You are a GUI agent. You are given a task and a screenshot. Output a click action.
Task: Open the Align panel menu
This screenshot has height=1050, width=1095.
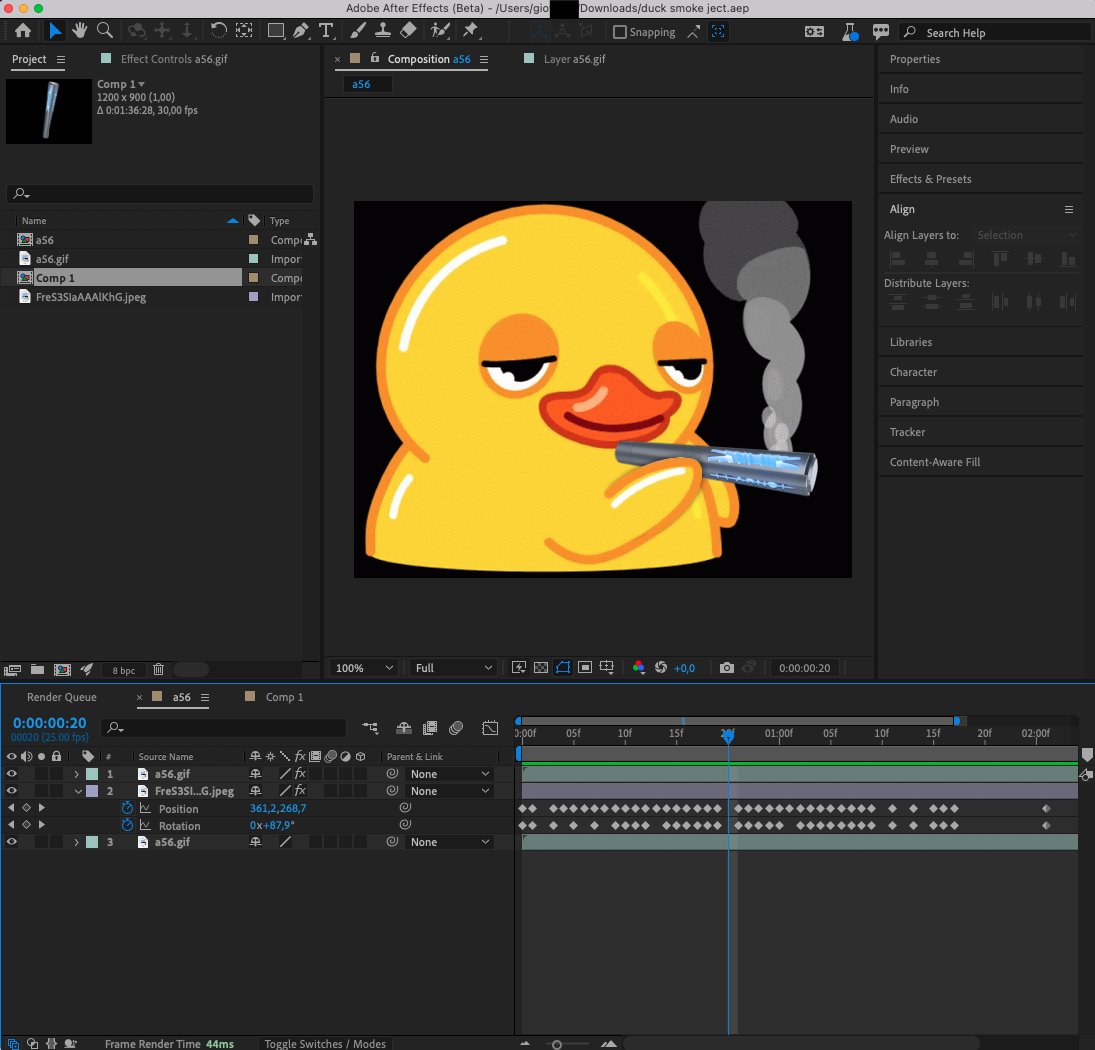coord(1068,209)
